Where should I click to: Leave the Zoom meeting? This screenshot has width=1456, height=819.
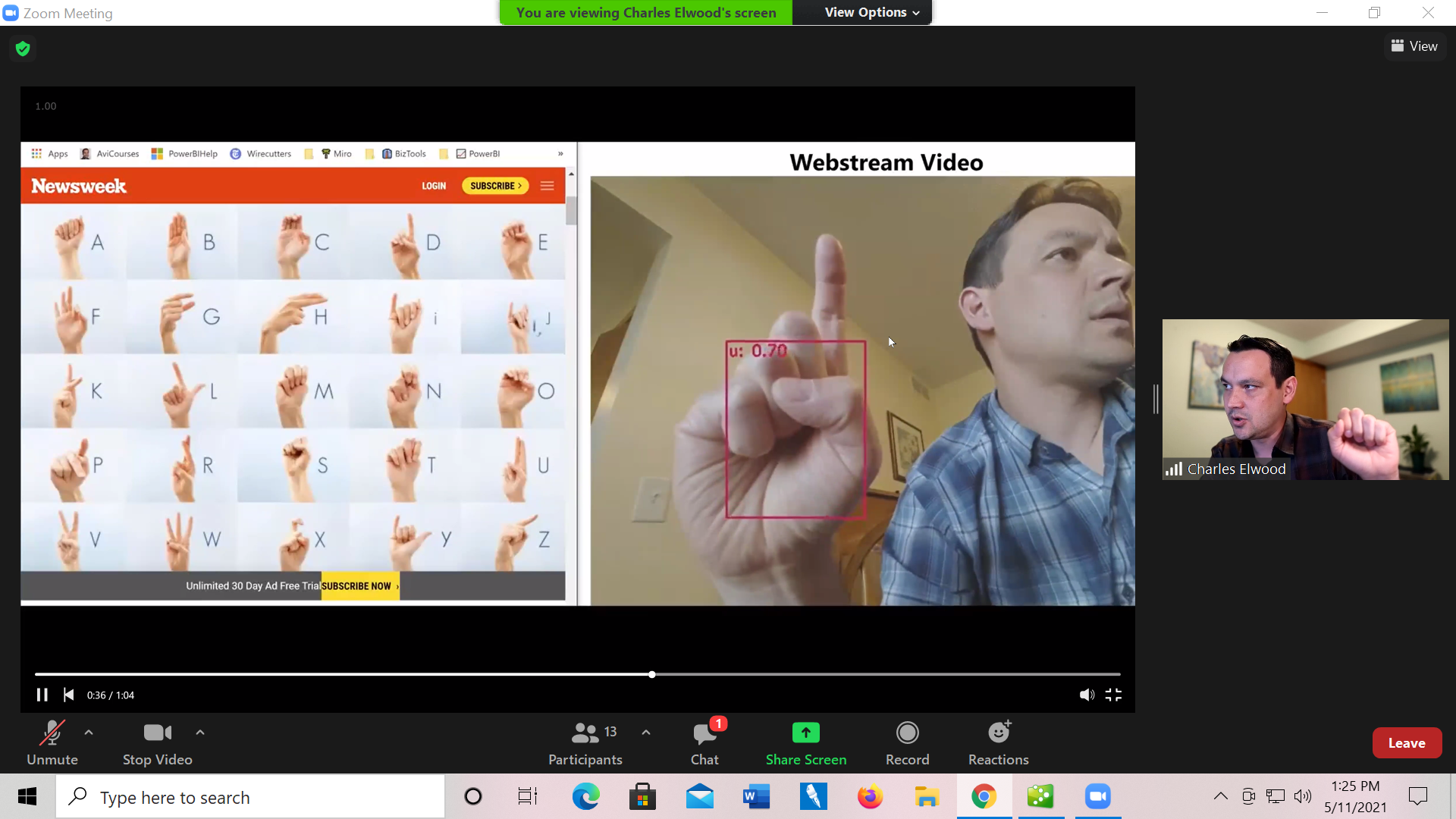pos(1406,743)
